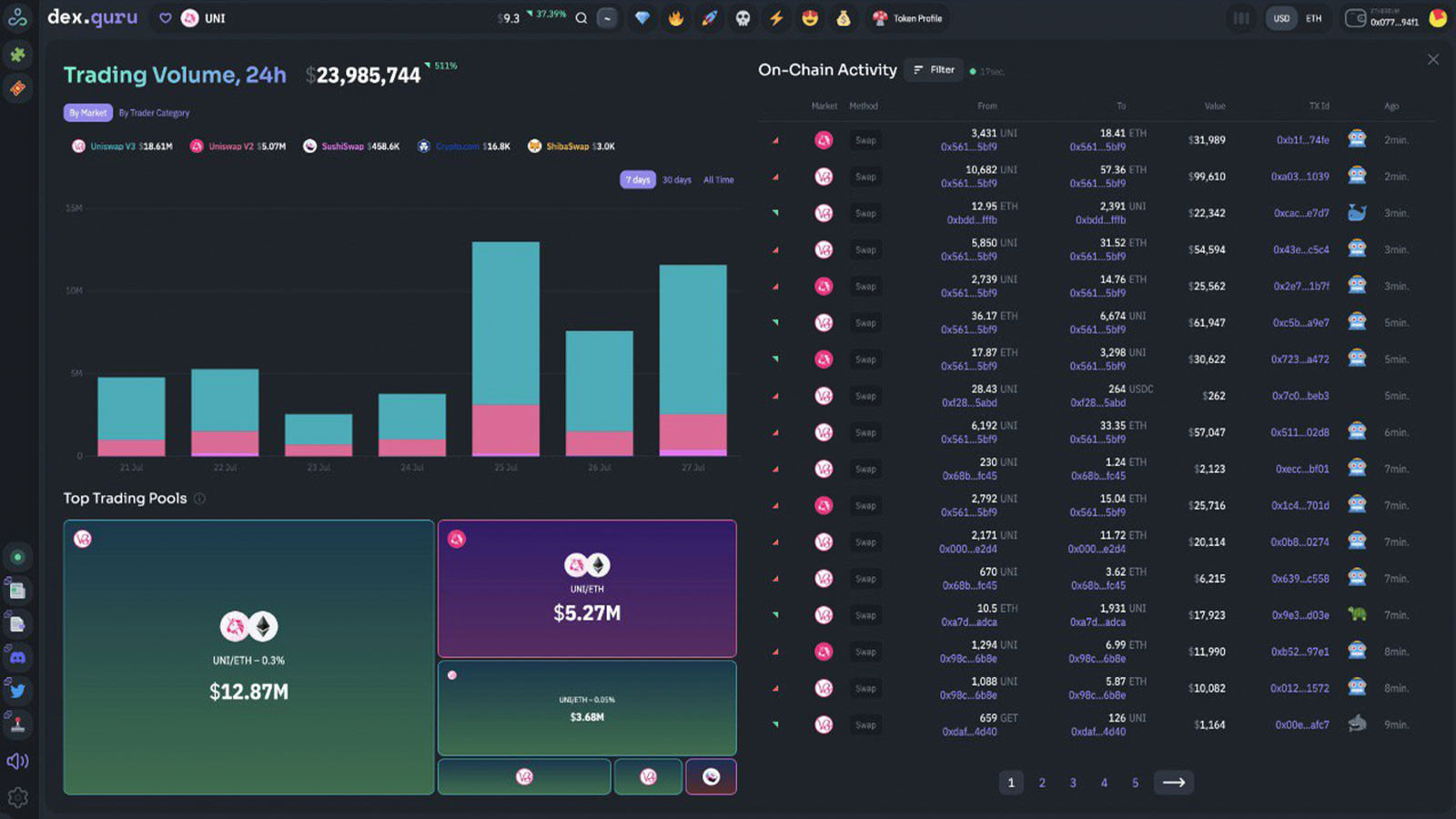Screen dimensions: 1456x819
Task: Open the UNI/ETH – 0.3% pool tile
Action: (248, 657)
